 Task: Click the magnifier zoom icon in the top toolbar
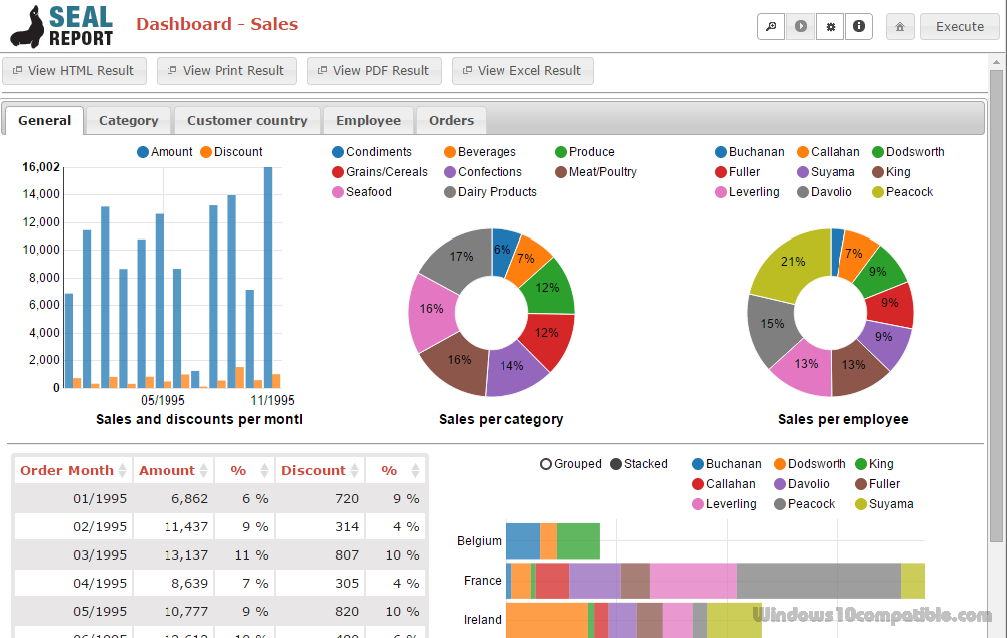click(770, 26)
